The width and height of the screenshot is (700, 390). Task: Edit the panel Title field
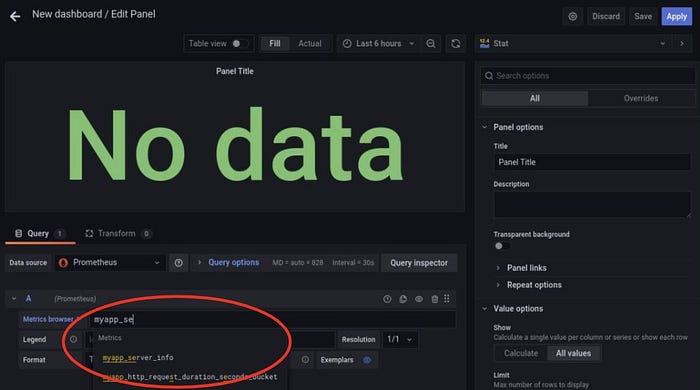[592, 162]
